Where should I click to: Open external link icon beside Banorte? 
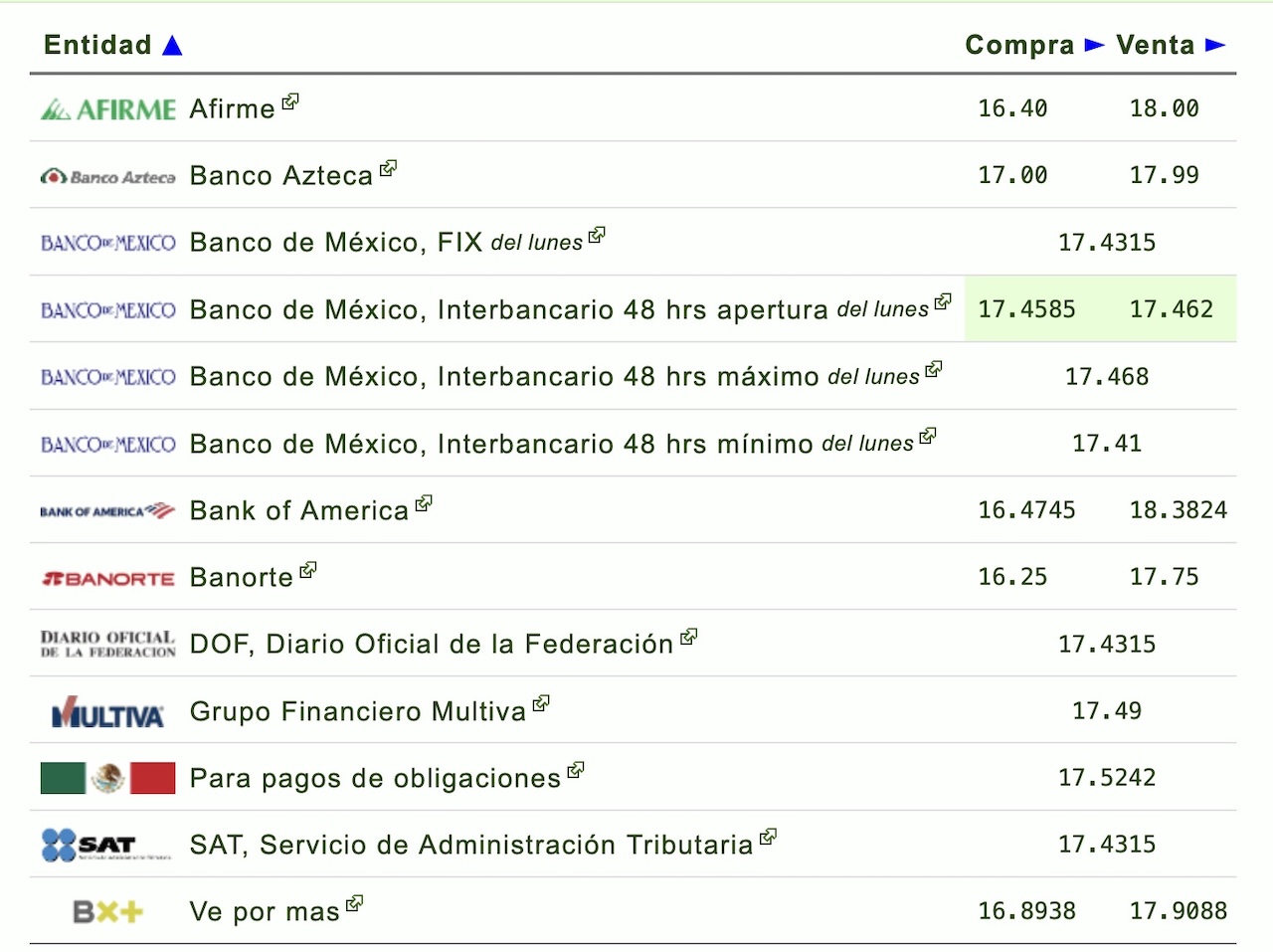[308, 570]
